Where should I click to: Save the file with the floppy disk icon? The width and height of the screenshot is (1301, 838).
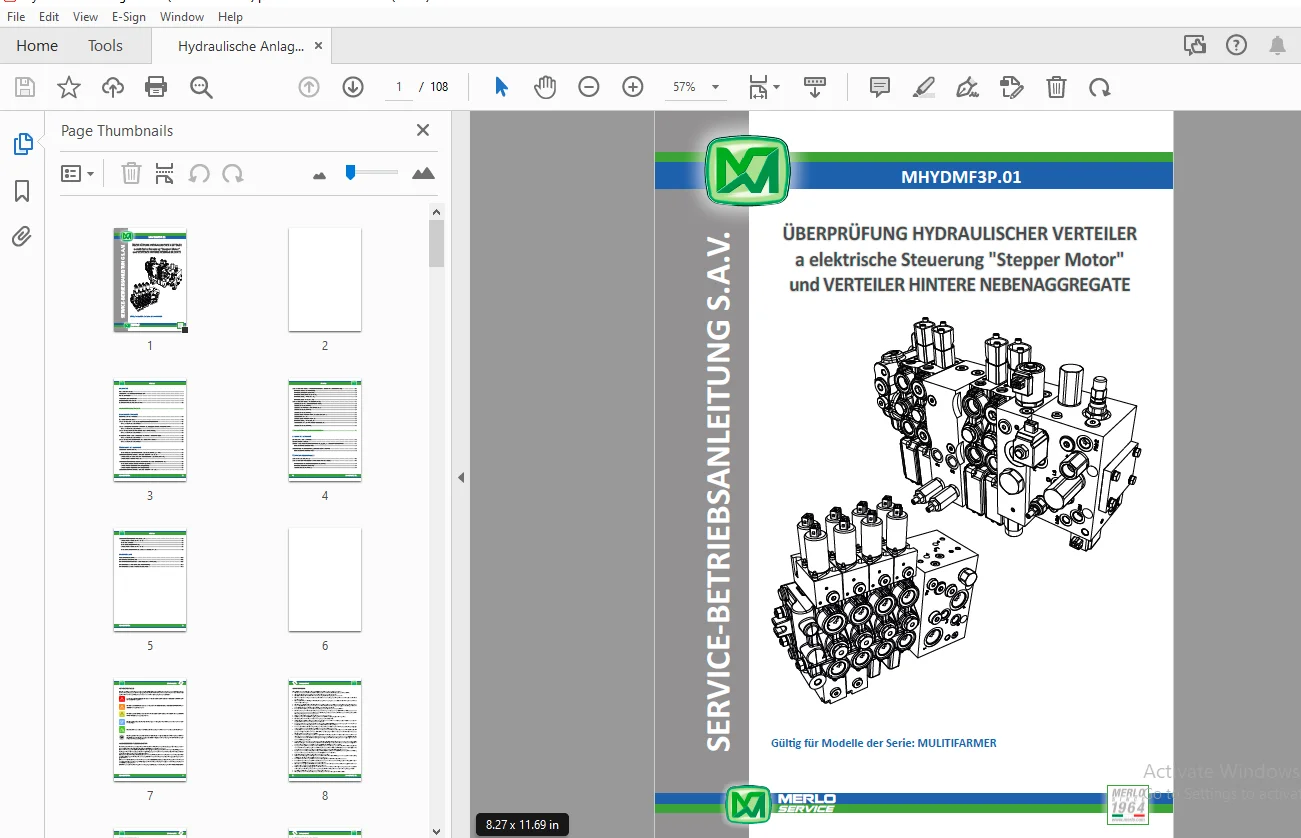coord(25,87)
